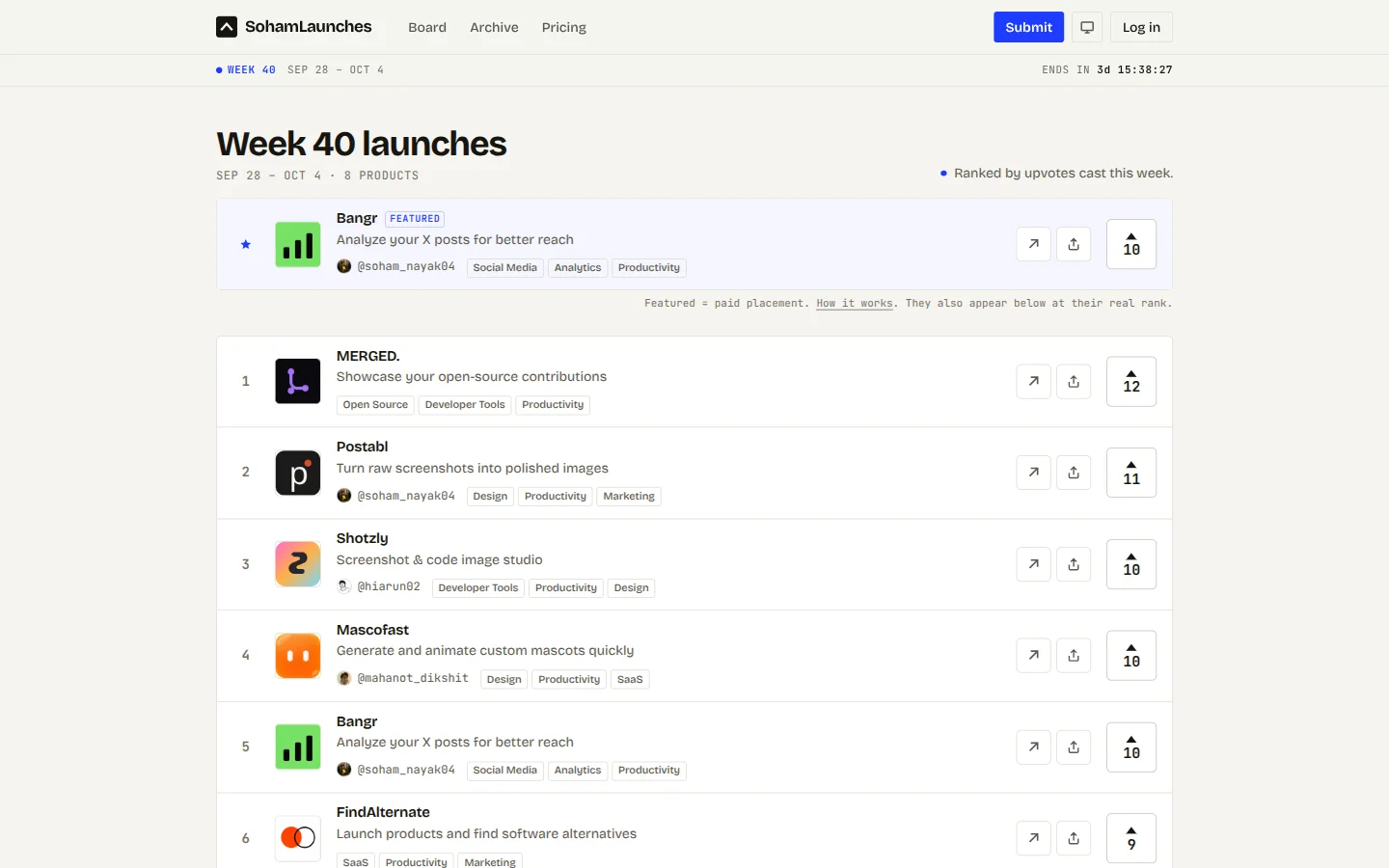
Task: Upvote FindAlternate with 9 votes
Action: (x=1131, y=838)
